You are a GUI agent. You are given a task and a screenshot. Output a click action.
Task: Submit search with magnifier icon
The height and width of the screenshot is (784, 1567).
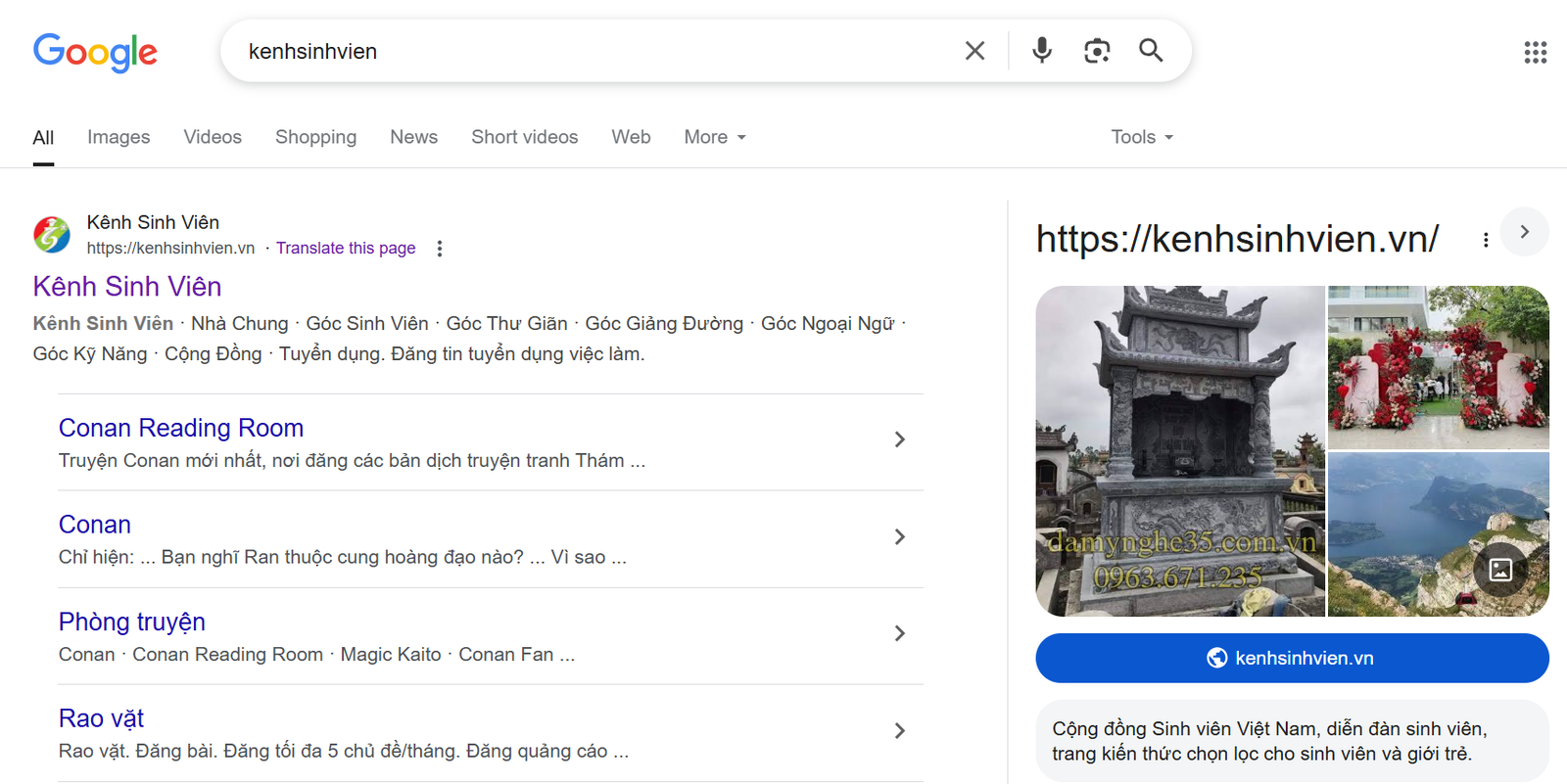tap(1151, 51)
